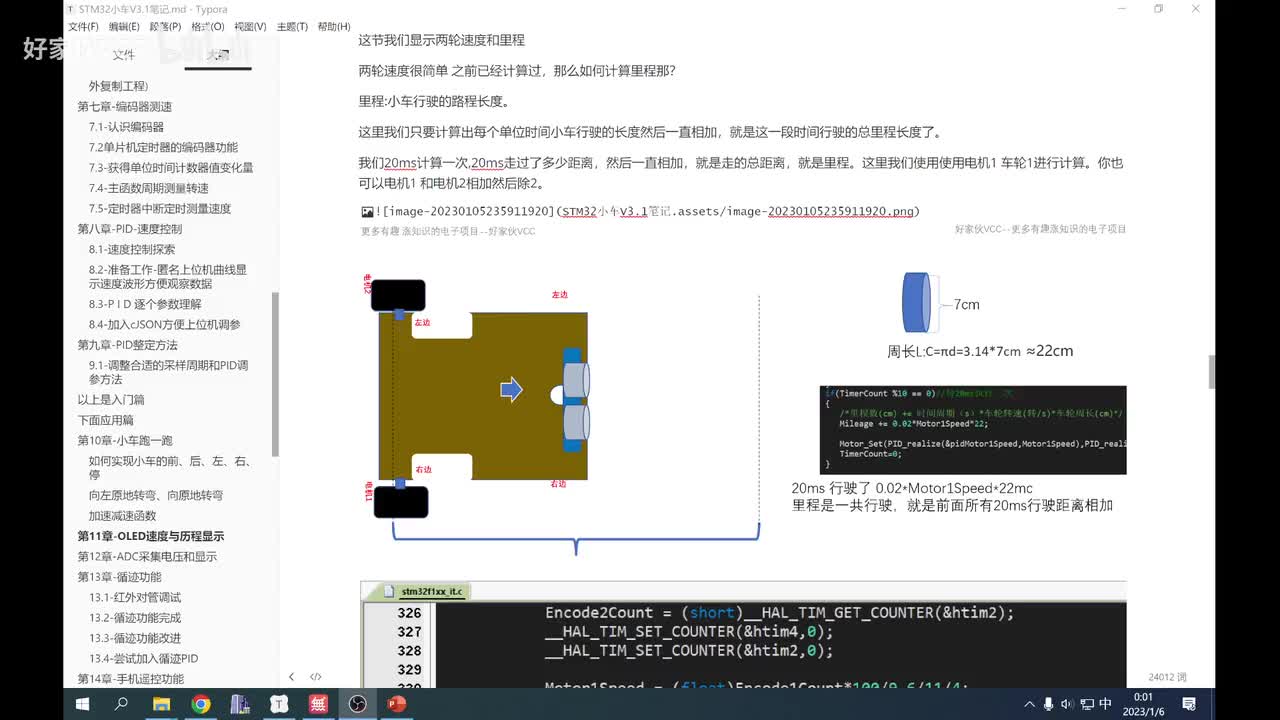Image resolution: width=1280 pixels, height=720 pixels.
Task: Jump to 第八章-PID-速度控制 heading
Action: pos(129,229)
